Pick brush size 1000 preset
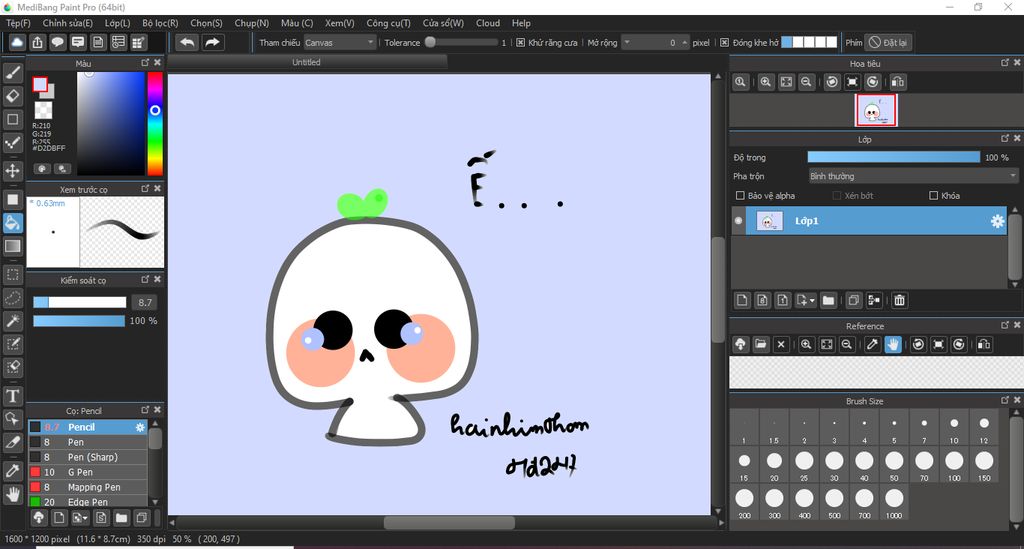1024x549 pixels. coord(894,502)
